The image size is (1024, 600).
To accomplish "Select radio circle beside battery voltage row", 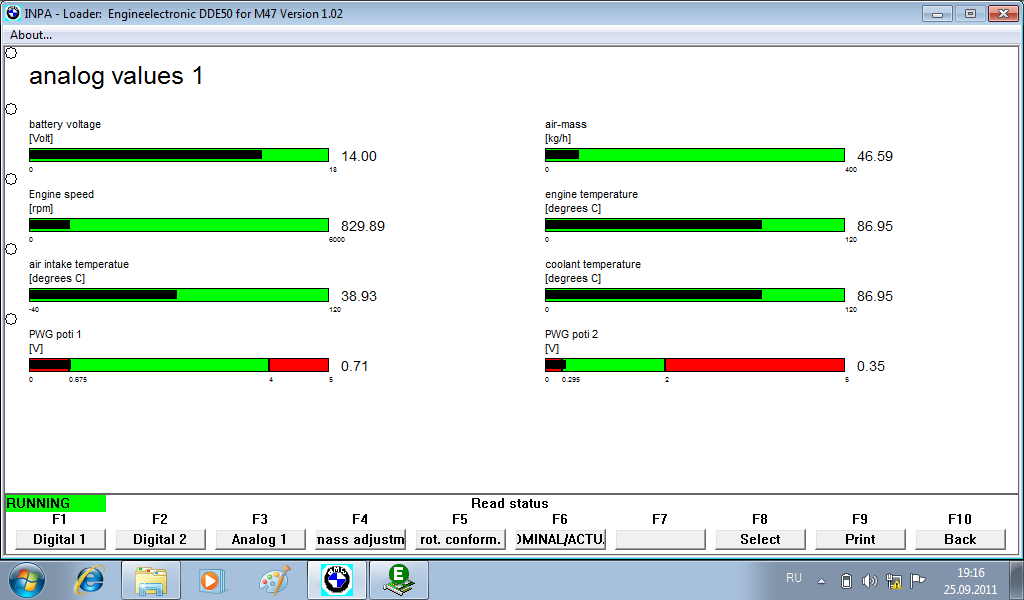I will (x=11, y=109).
